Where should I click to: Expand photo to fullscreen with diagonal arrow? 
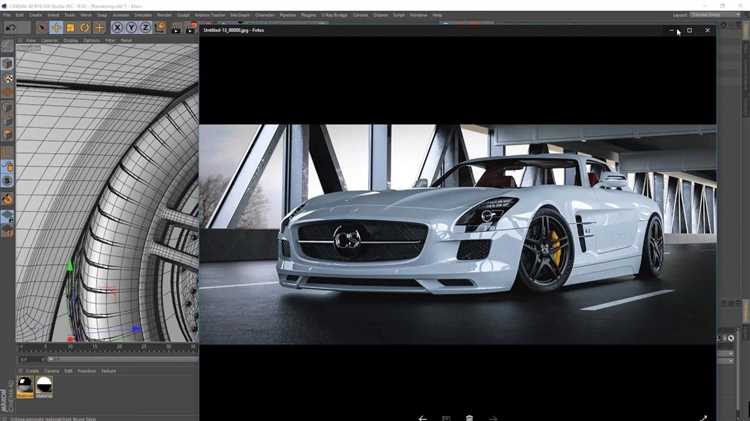(x=704, y=418)
